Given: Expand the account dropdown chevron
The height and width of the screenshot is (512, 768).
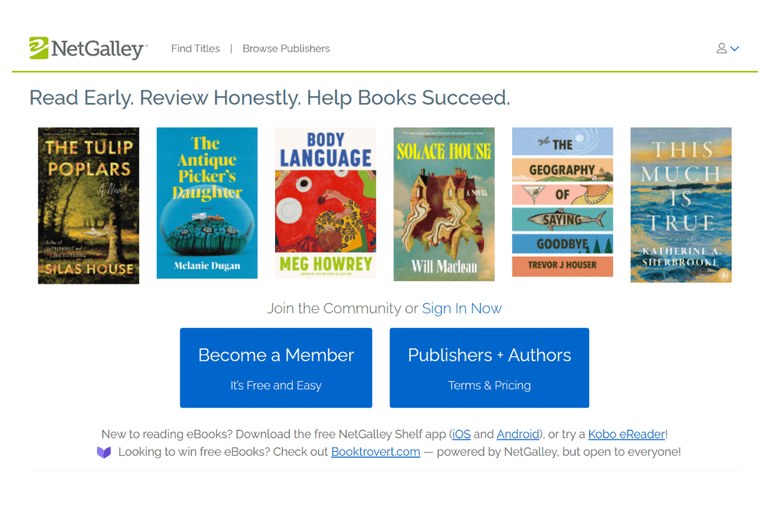Looking at the screenshot, I should (735, 49).
